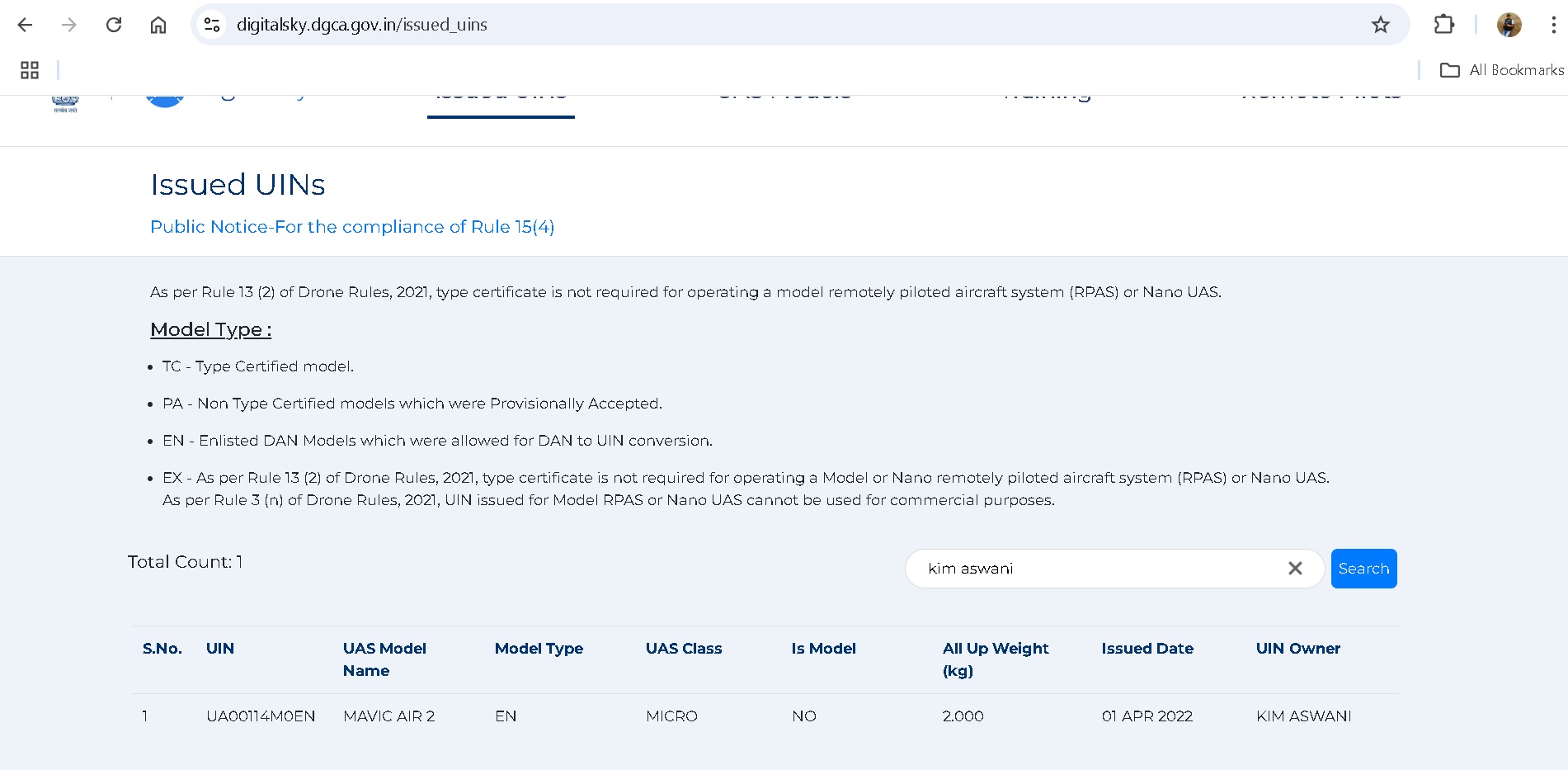Open the apps grid in bookmarks bar
1568x770 pixels.
coord(30,70)
